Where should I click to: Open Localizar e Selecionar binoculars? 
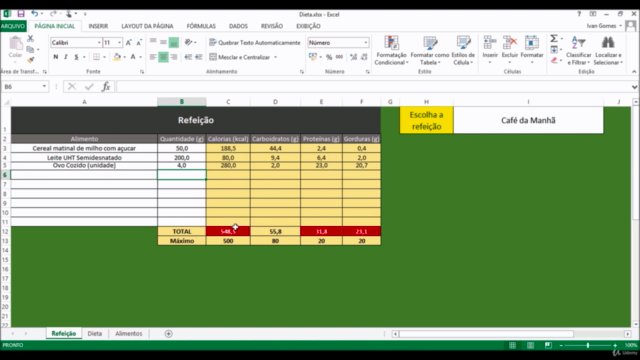(608, 50)
